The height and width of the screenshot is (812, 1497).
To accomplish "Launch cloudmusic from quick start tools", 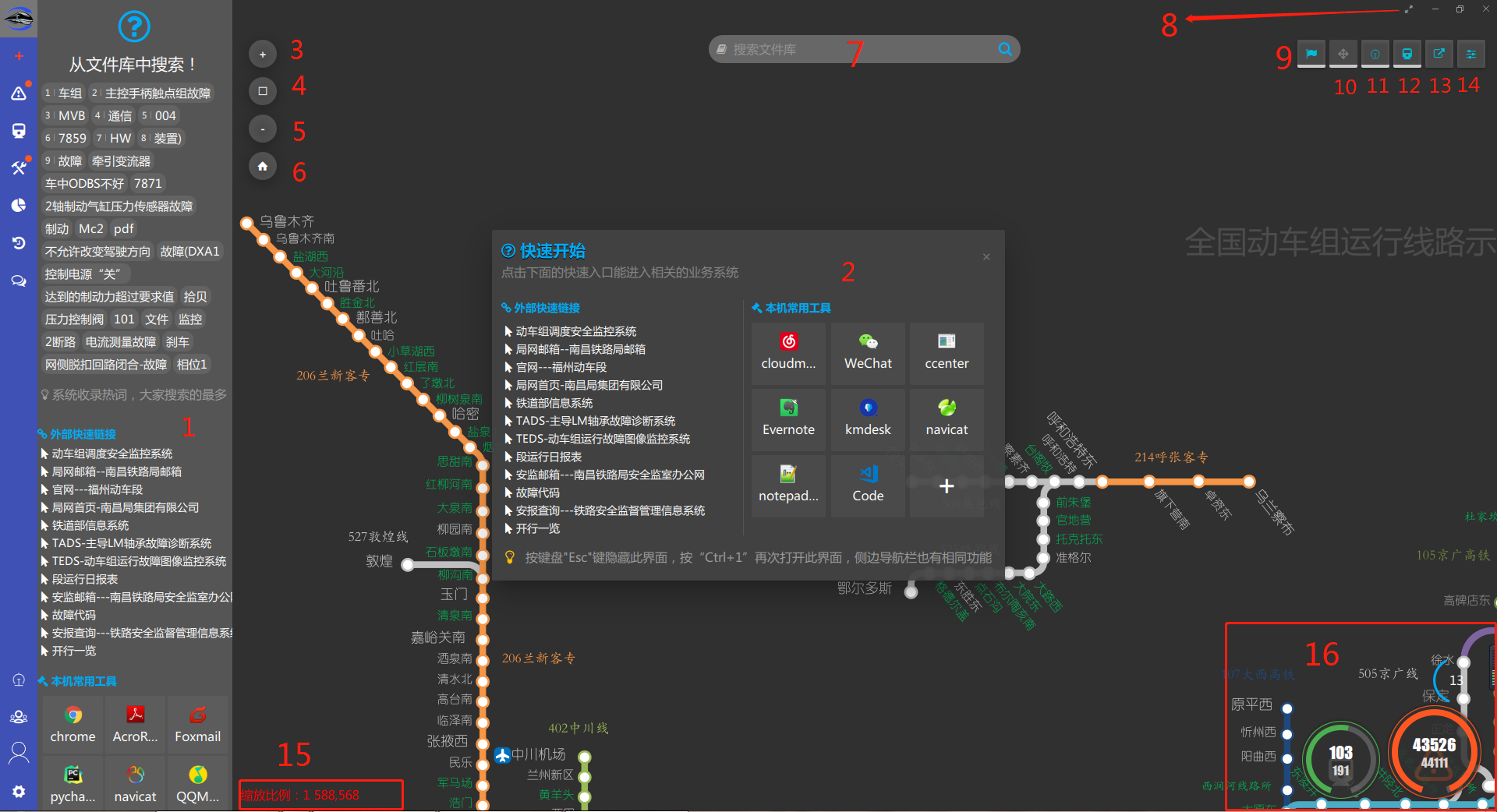I will coord(789,352).
